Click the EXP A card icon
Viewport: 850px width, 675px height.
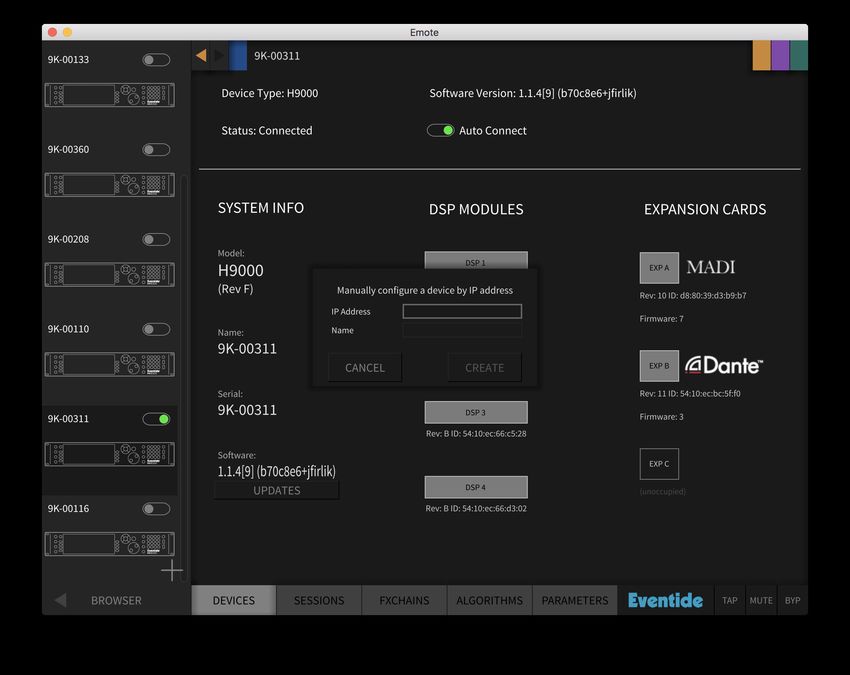(659, 268)
